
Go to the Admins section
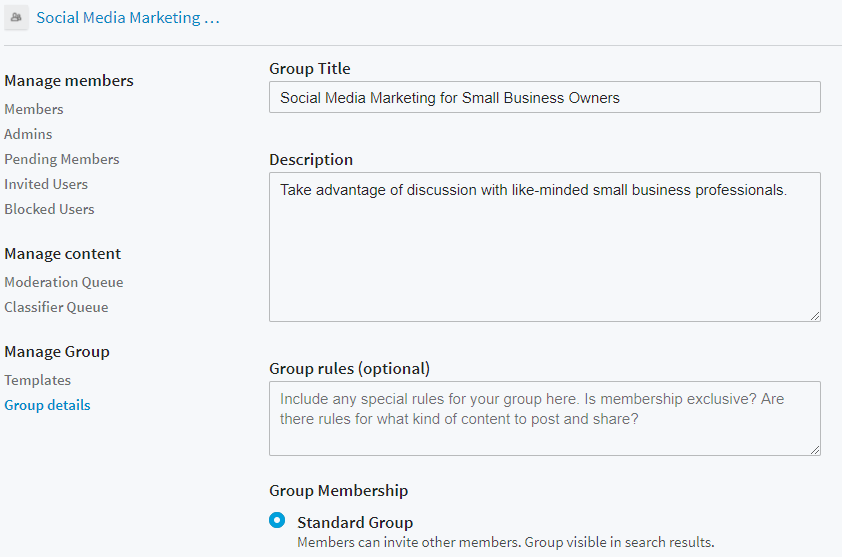tap(28, 134)
